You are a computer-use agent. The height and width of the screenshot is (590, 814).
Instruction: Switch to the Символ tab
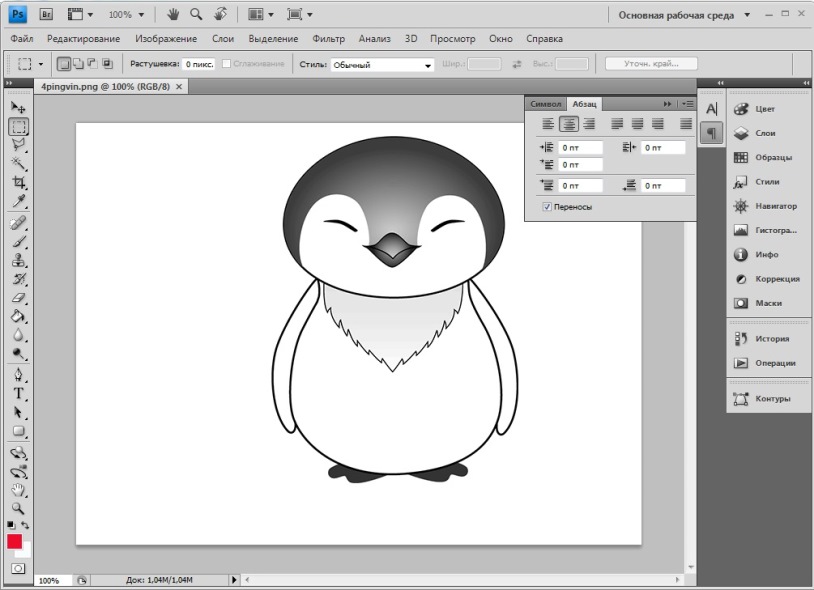(x=545, y=103)
